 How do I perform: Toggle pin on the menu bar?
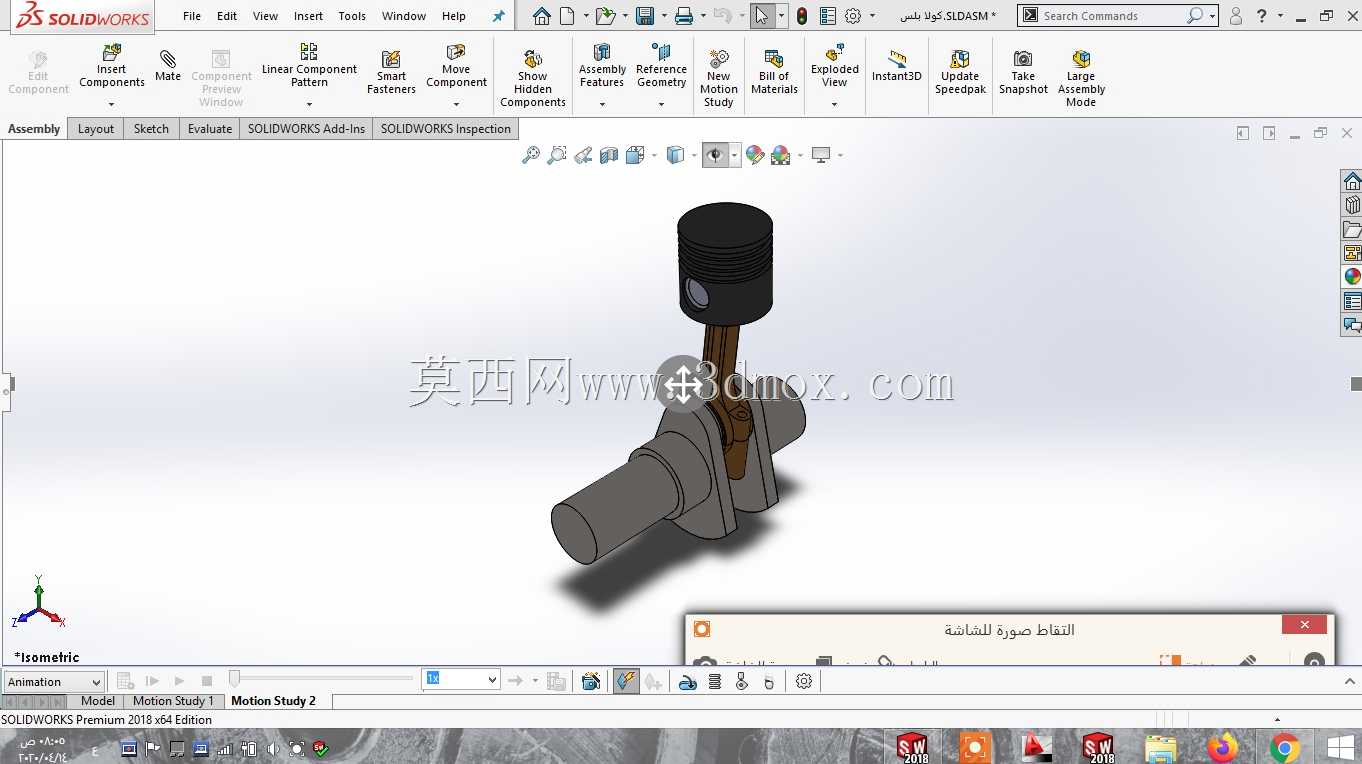(x=499, y=16)
